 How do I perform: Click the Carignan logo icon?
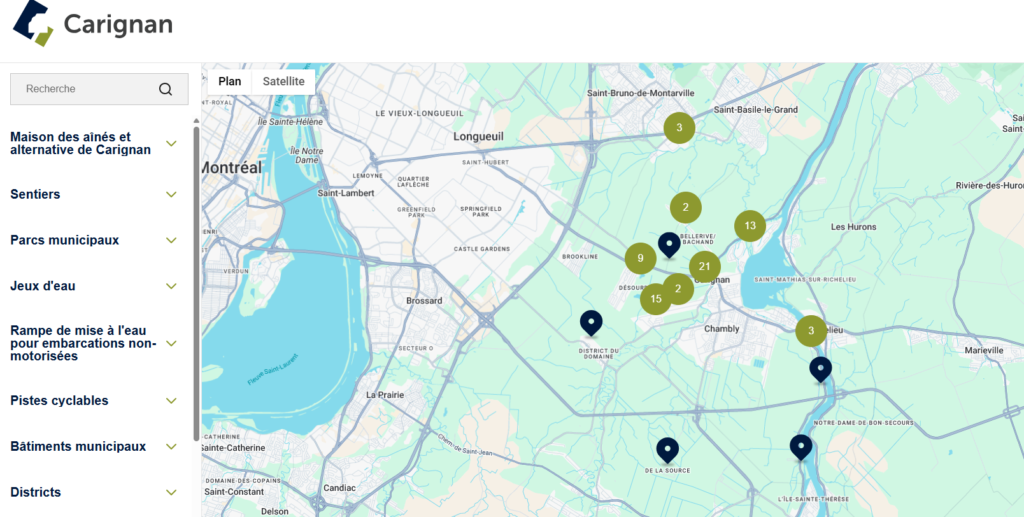coord(32,23)
